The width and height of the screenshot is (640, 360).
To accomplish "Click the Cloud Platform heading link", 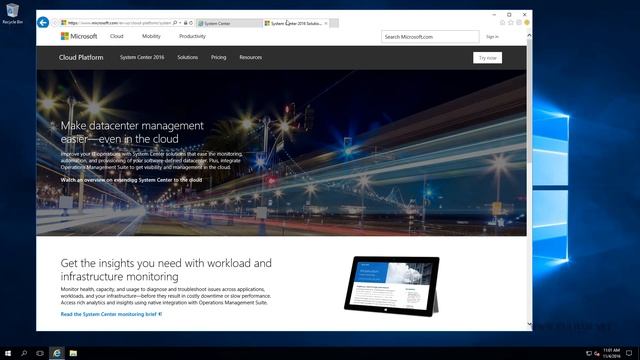I will click(81, 58).
